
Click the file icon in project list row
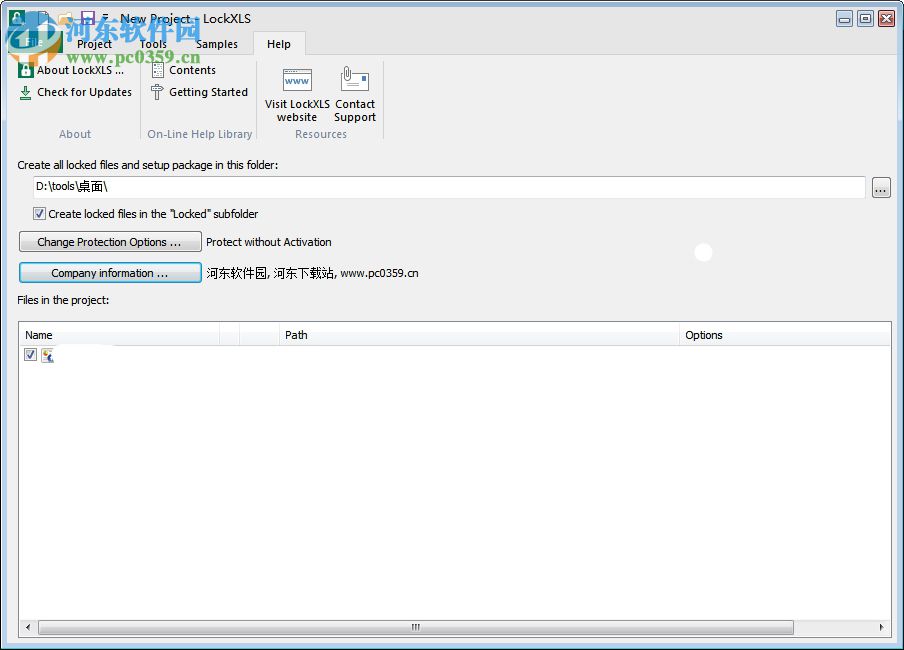point(47,355)
